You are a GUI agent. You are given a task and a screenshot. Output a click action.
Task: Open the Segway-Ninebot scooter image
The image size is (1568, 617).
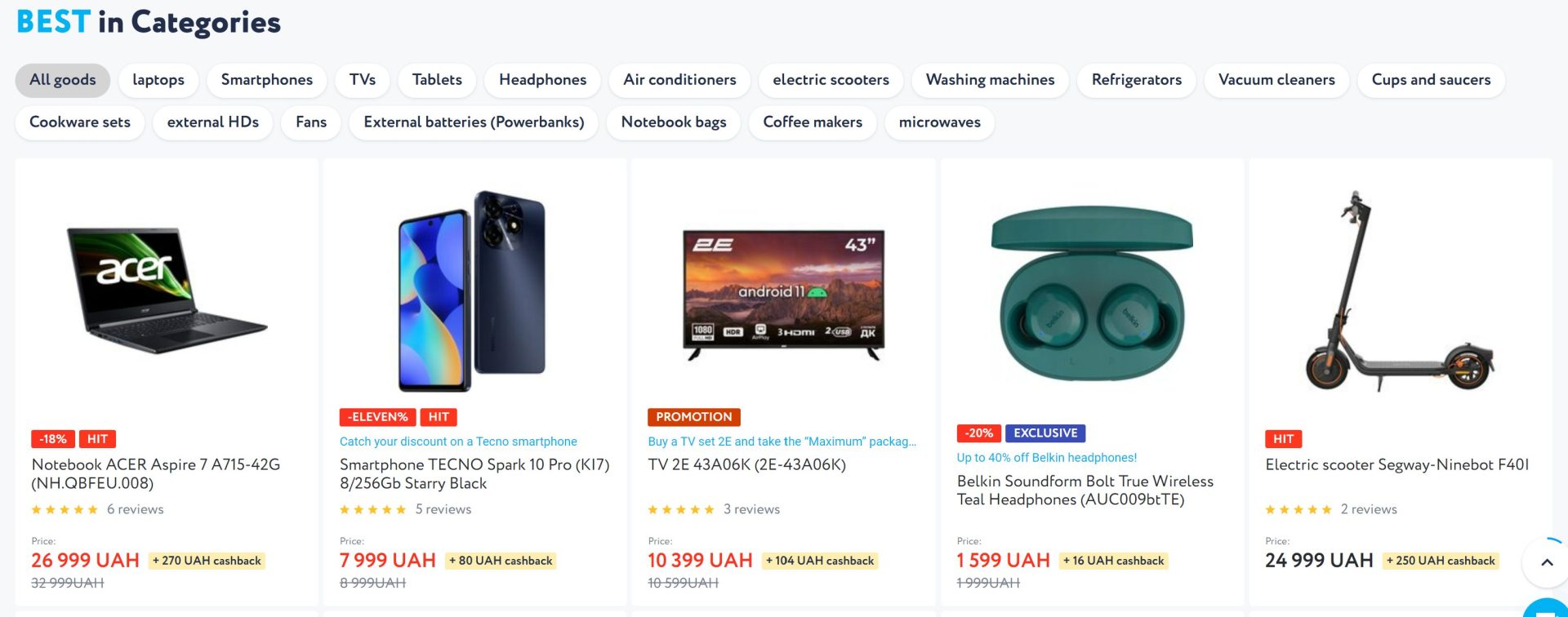pos(1400,291)
